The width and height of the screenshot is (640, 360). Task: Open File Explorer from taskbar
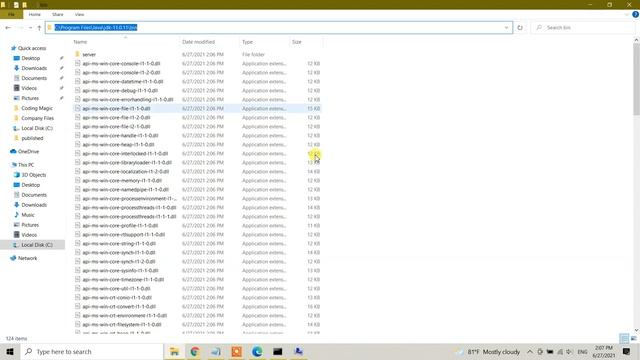pos(174,351)
